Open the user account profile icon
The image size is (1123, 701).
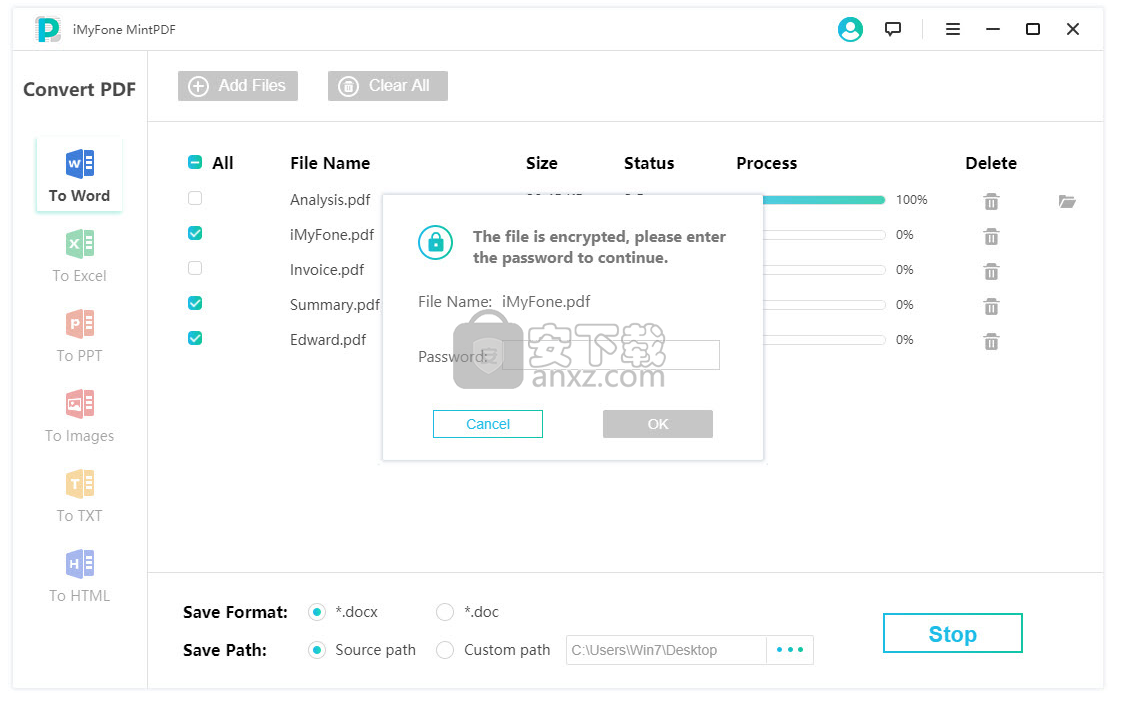click(850, 29)
